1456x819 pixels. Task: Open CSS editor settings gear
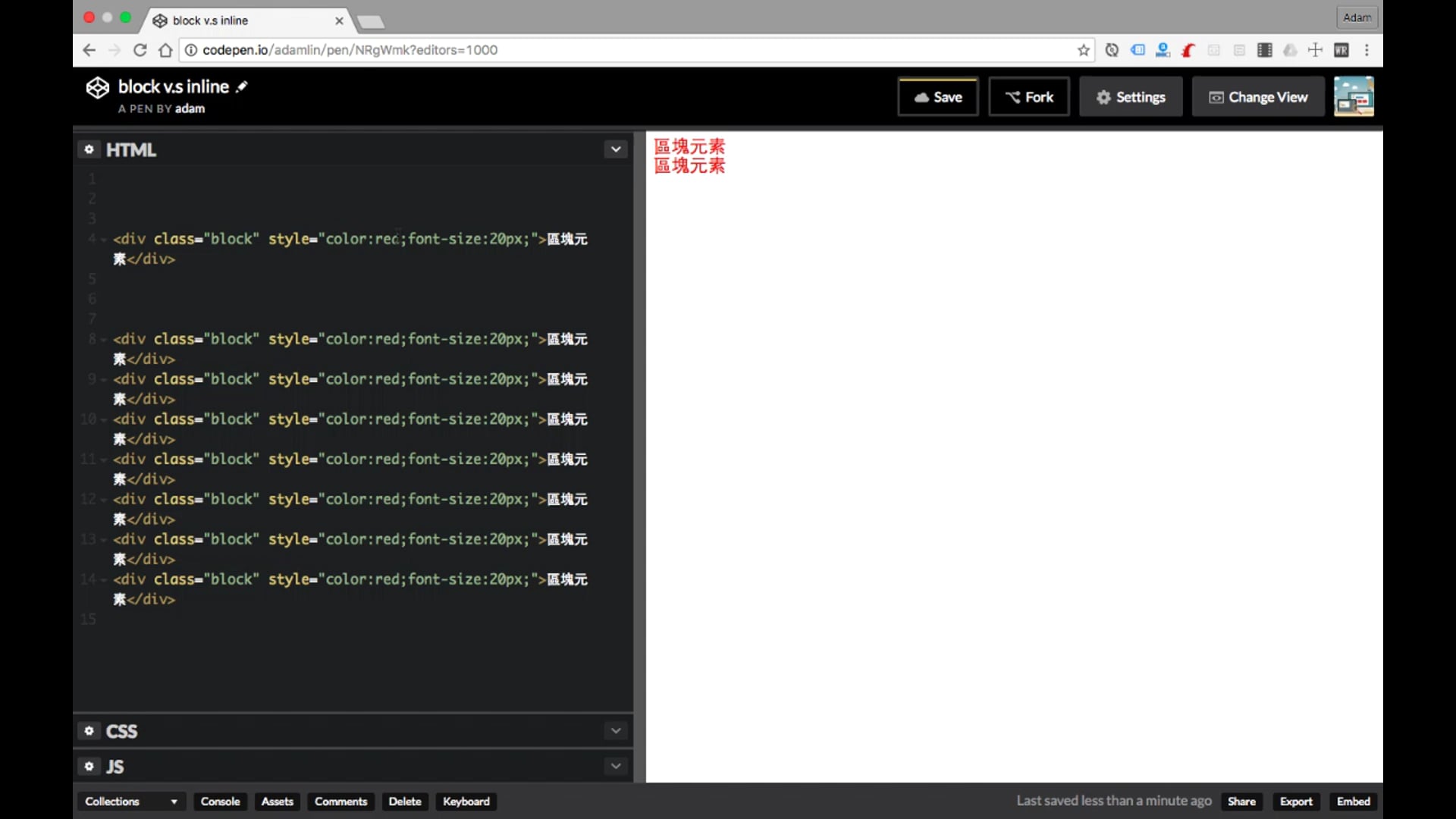click(x=89, y=731)
